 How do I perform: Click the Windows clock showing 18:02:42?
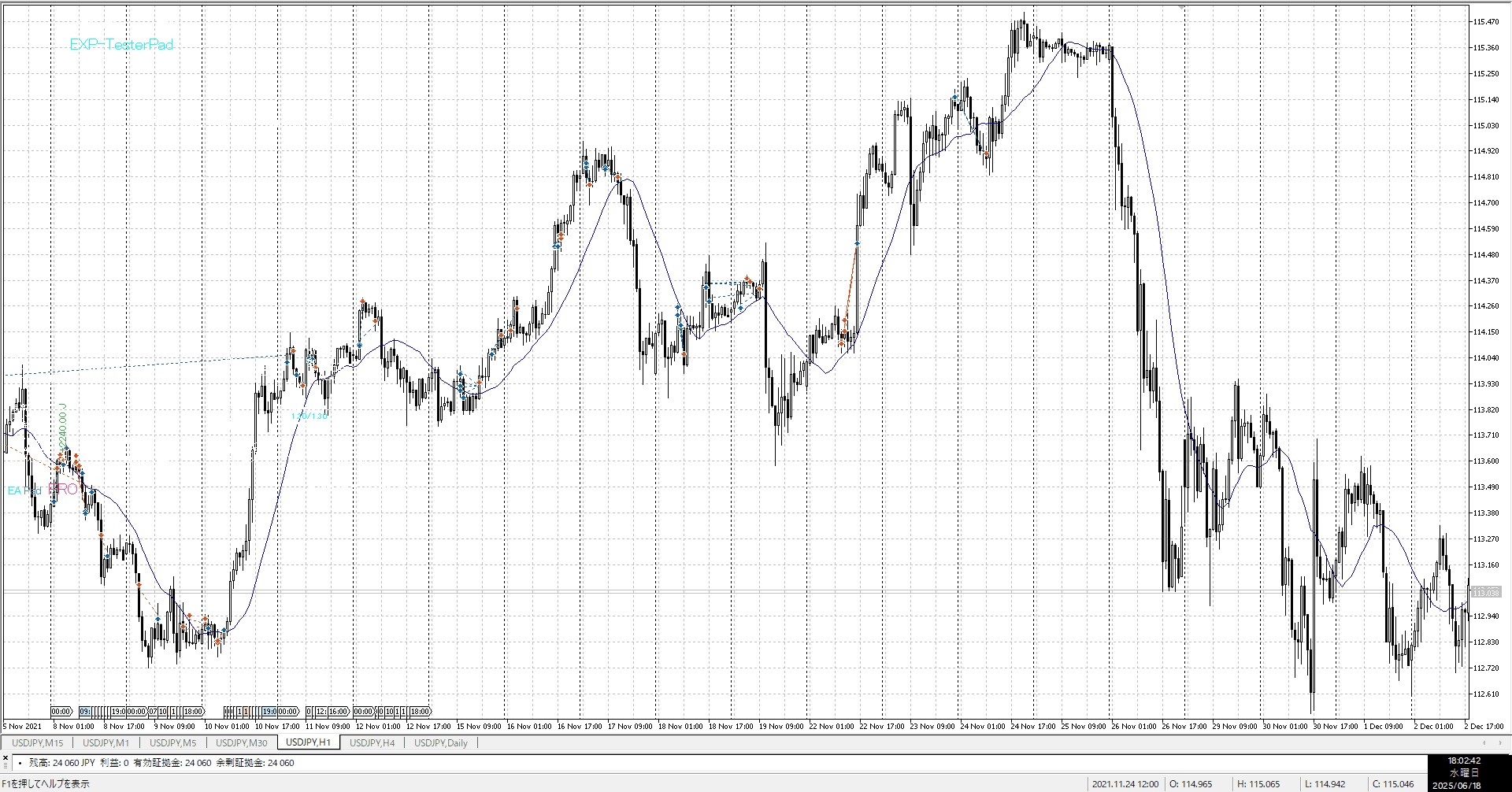(x=1464, y=761)
